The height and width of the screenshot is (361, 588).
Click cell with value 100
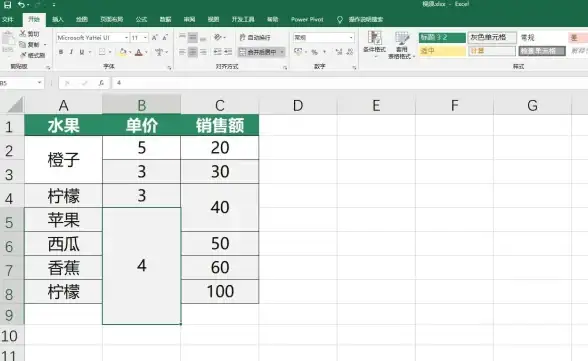point(220,291)
